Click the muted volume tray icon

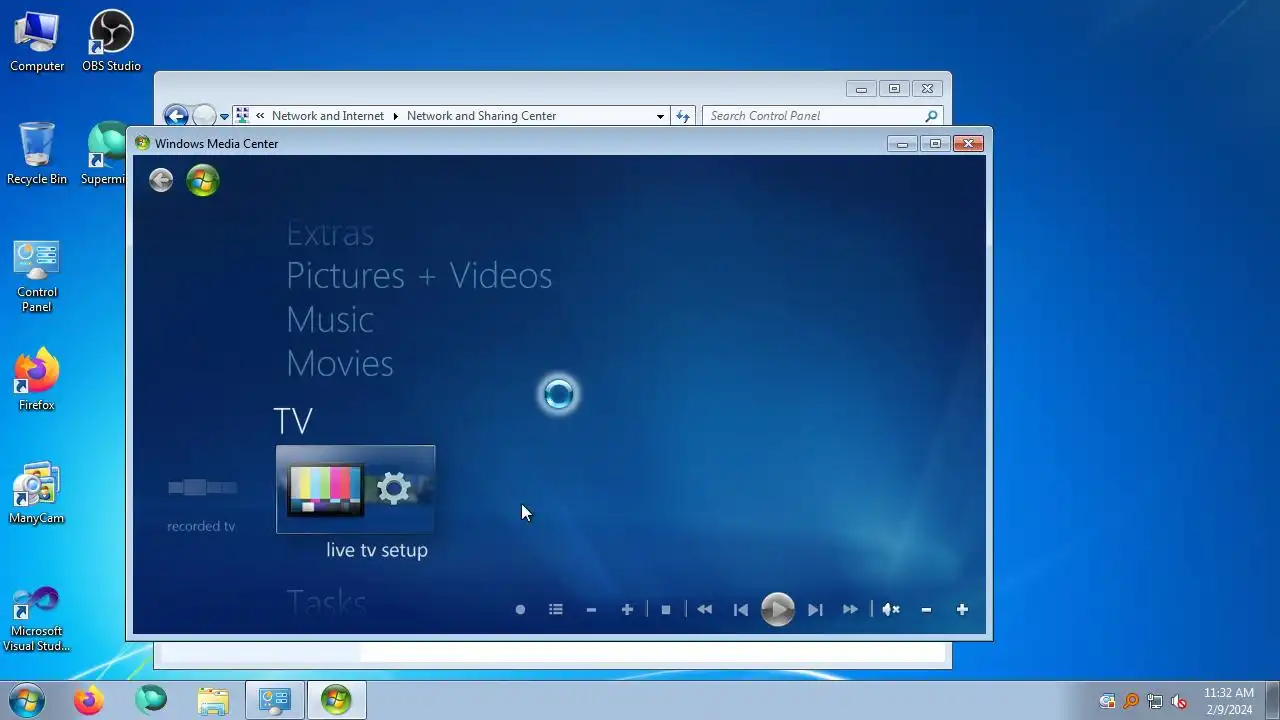[1180, 701]
